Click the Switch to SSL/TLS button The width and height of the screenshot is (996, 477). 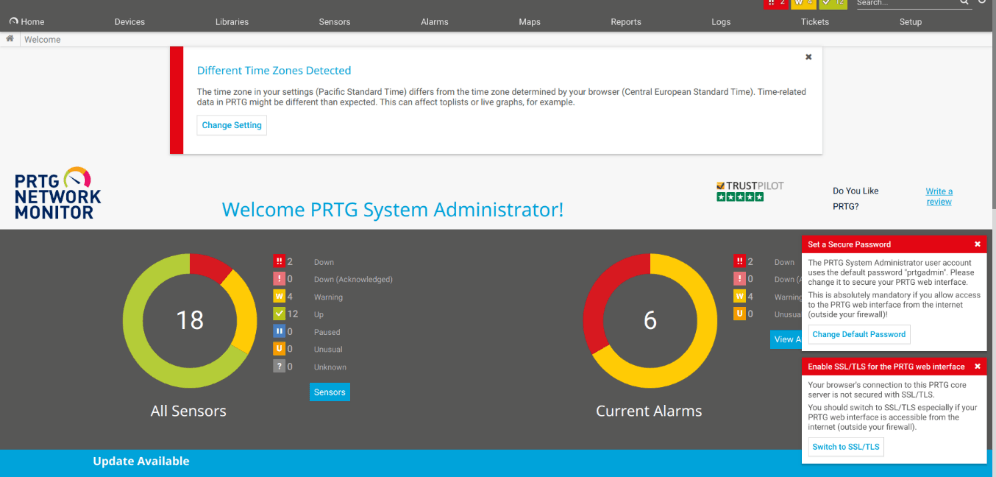[846, 447]
